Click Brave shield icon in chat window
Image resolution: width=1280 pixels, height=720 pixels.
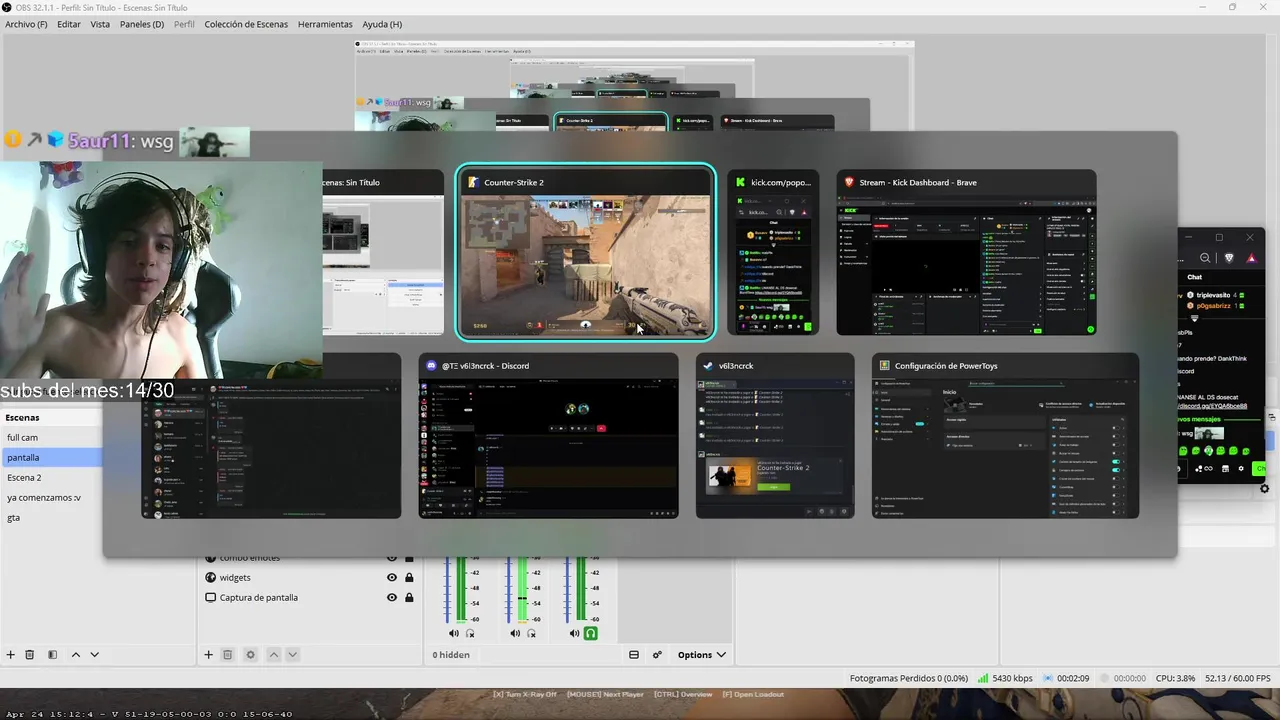click(x=1228, y=258)
